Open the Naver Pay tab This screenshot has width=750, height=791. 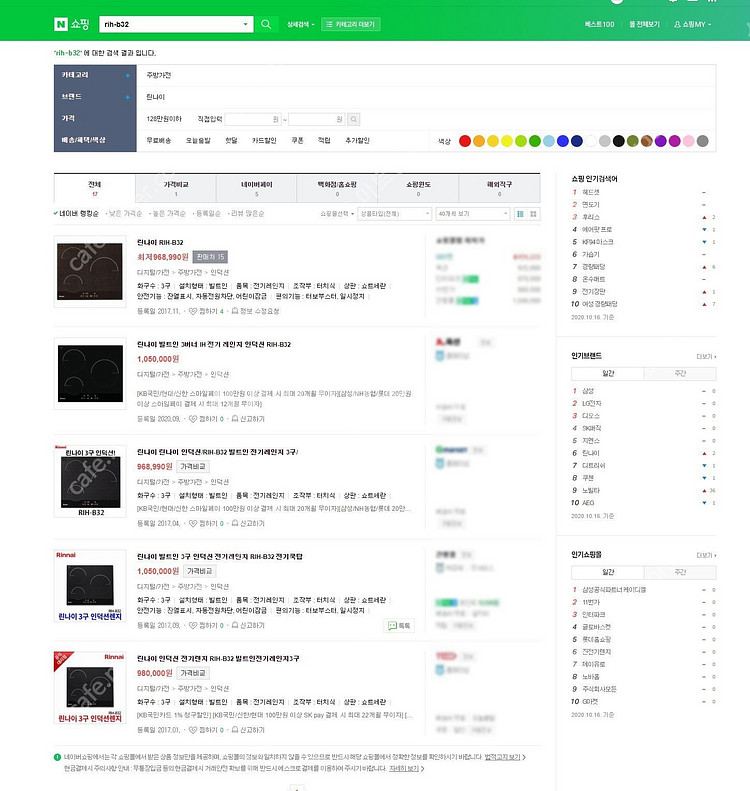pos(256,188)
